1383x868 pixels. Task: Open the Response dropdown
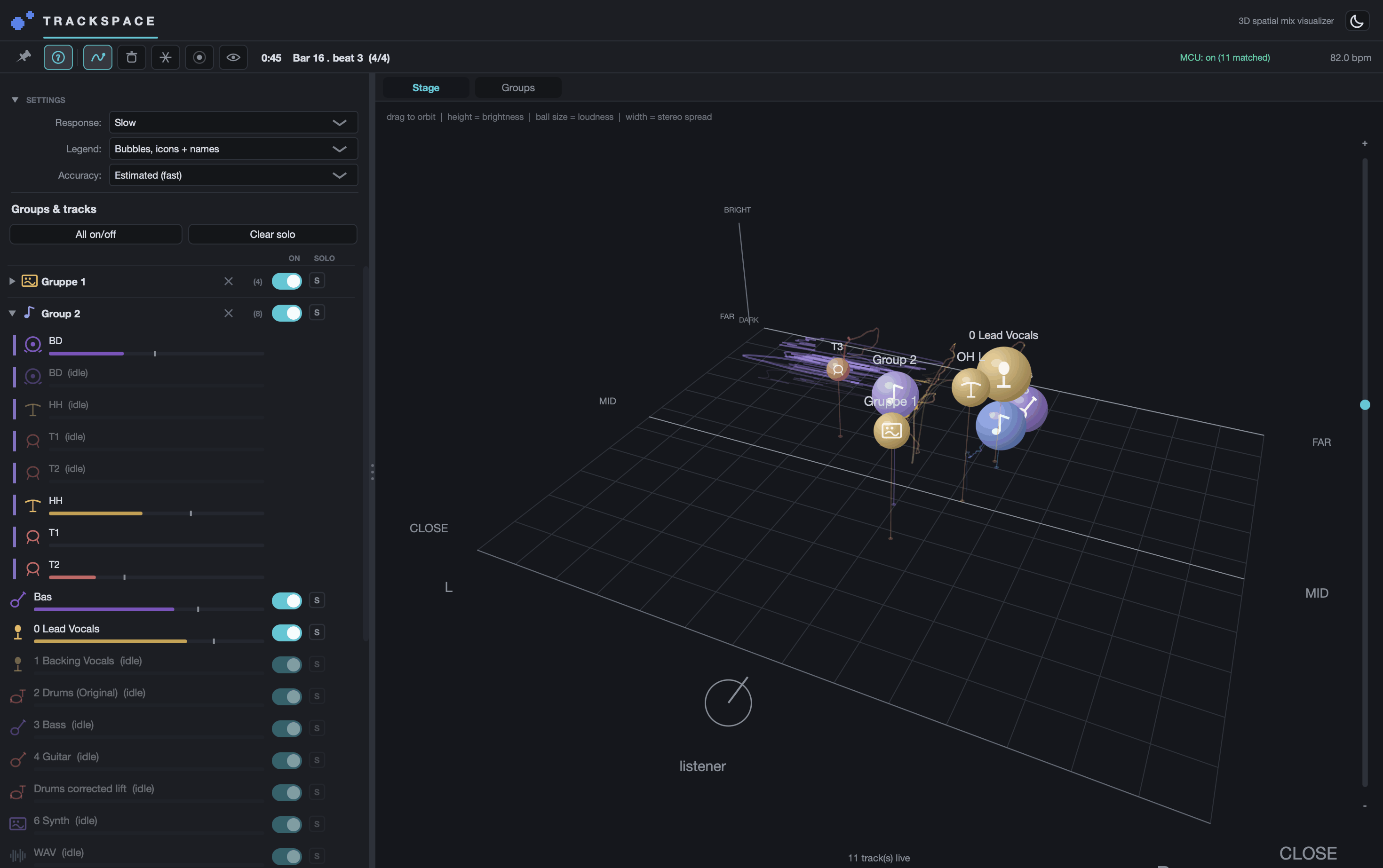233,122
